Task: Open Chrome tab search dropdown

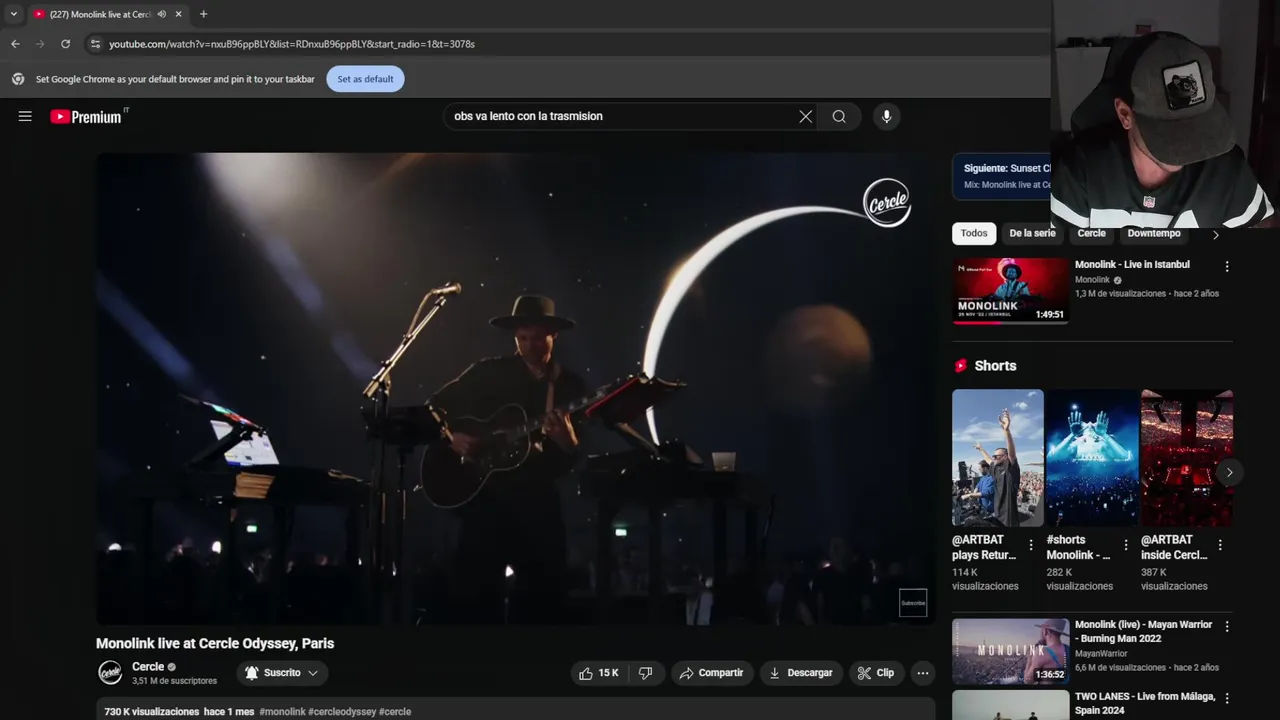Action: [x=13, y=14]
